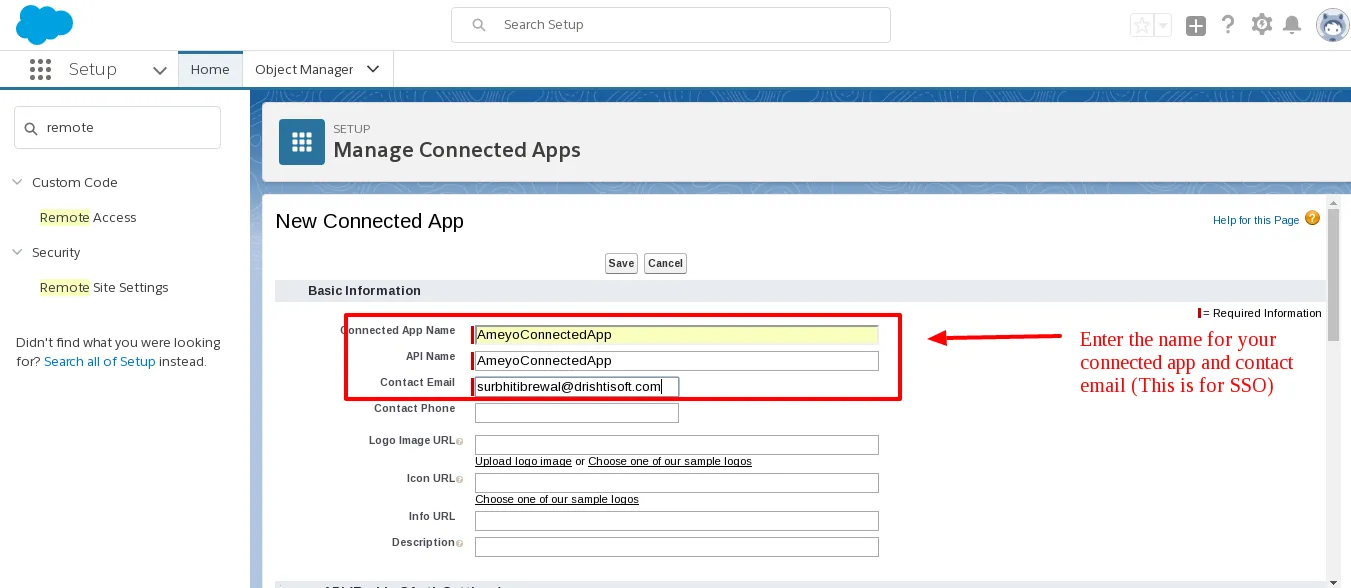Open the Setup gear menu
This screenshot has width=1351, height=588.
point(1262,25)
